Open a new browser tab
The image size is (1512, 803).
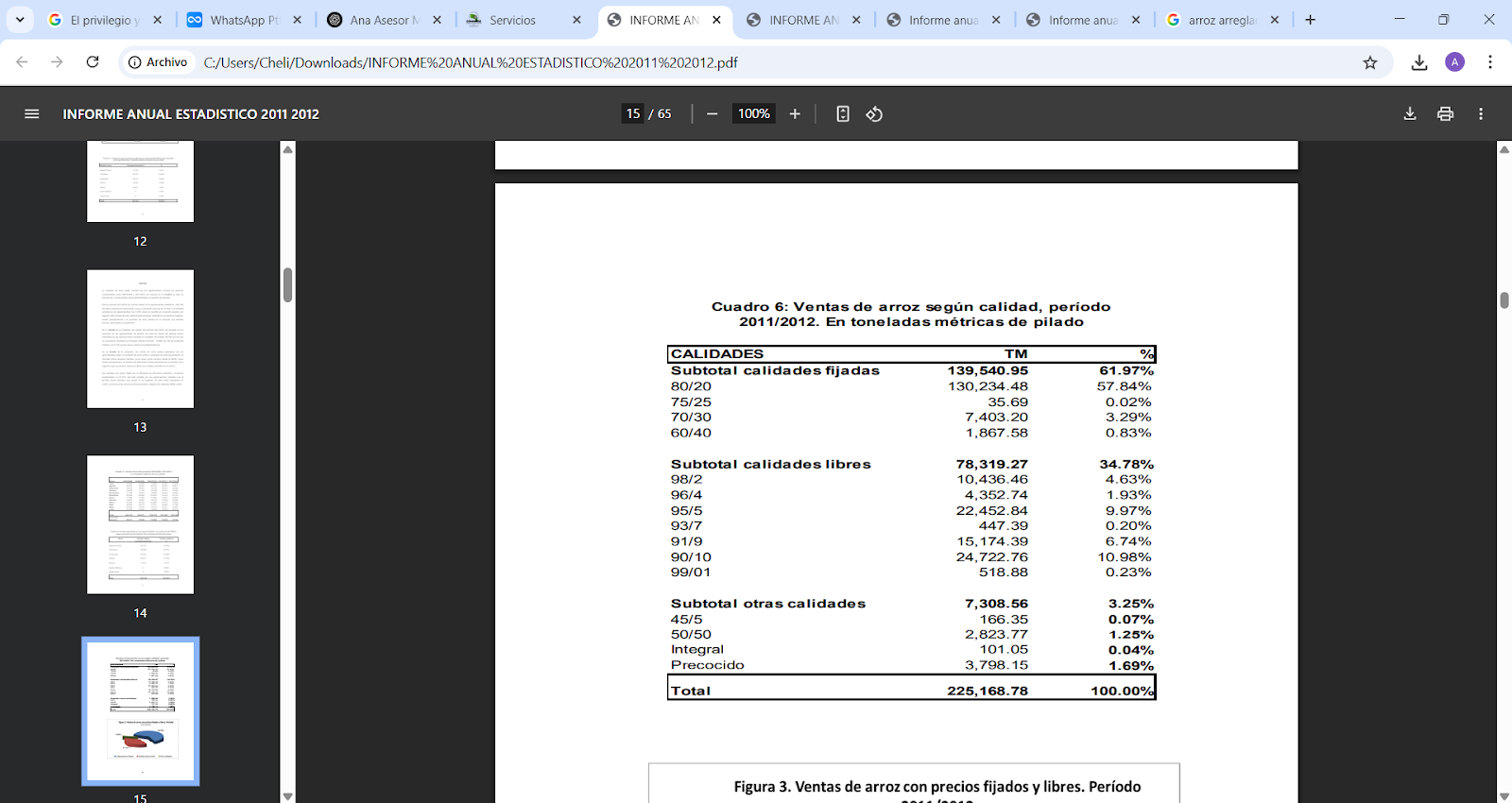tap(1310, 20)
